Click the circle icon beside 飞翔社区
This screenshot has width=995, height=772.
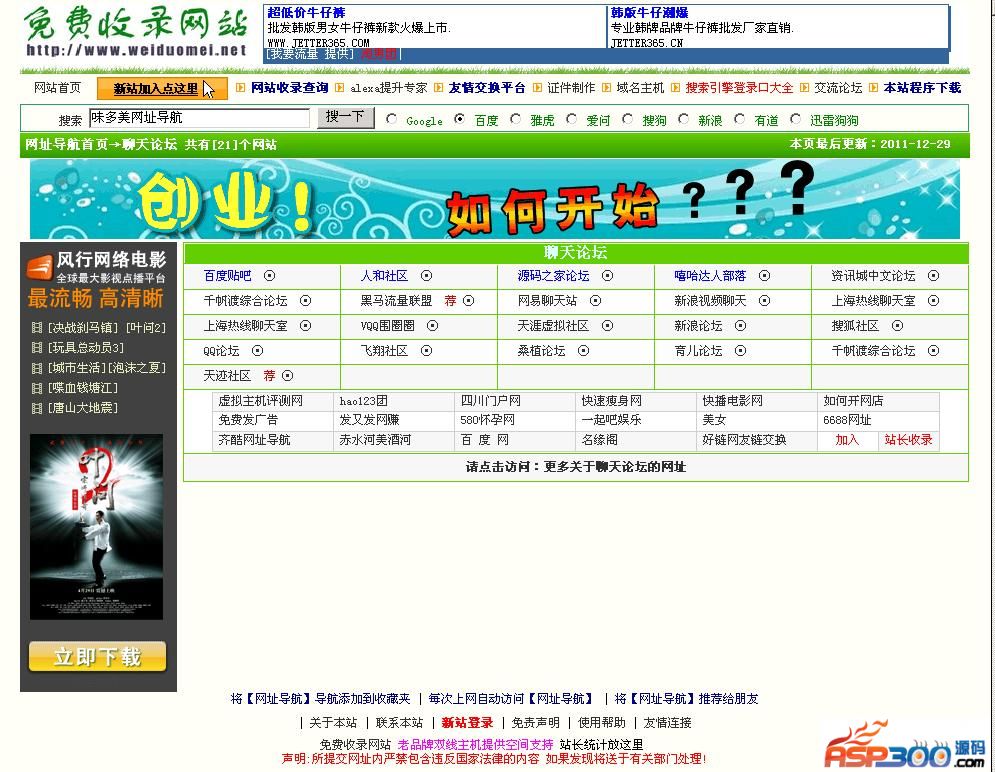(x=426, y=351)
